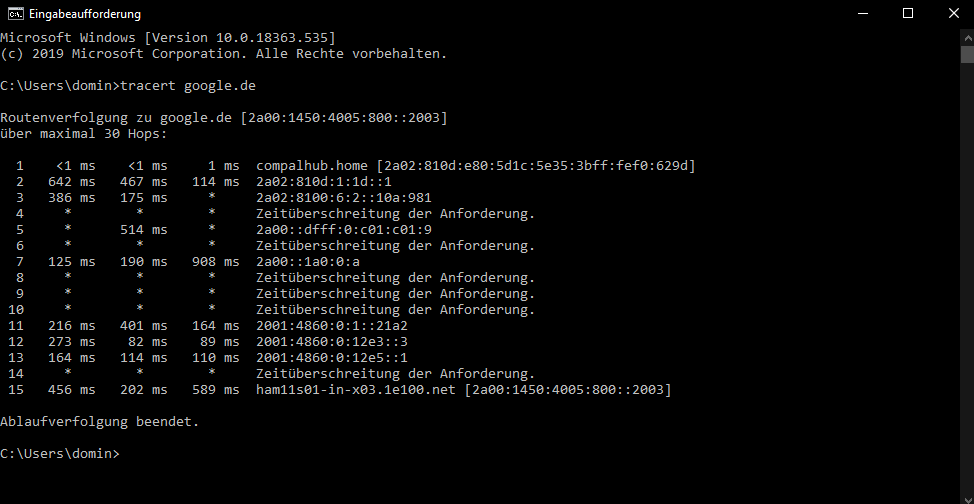The width and height of the screenshot is (974, 504).
Task: Click the "Ablaufverfolgung beendet." line
Action: click(x=100, y=421)
